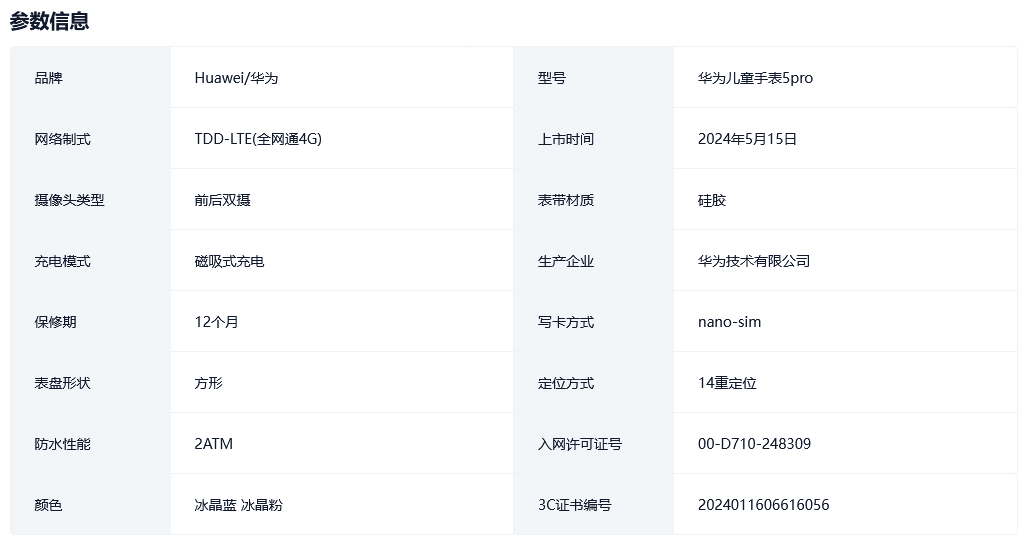Click the 00-D710-248309 license number
This screenshot has width=1030, height=553.
coord(754,444)
